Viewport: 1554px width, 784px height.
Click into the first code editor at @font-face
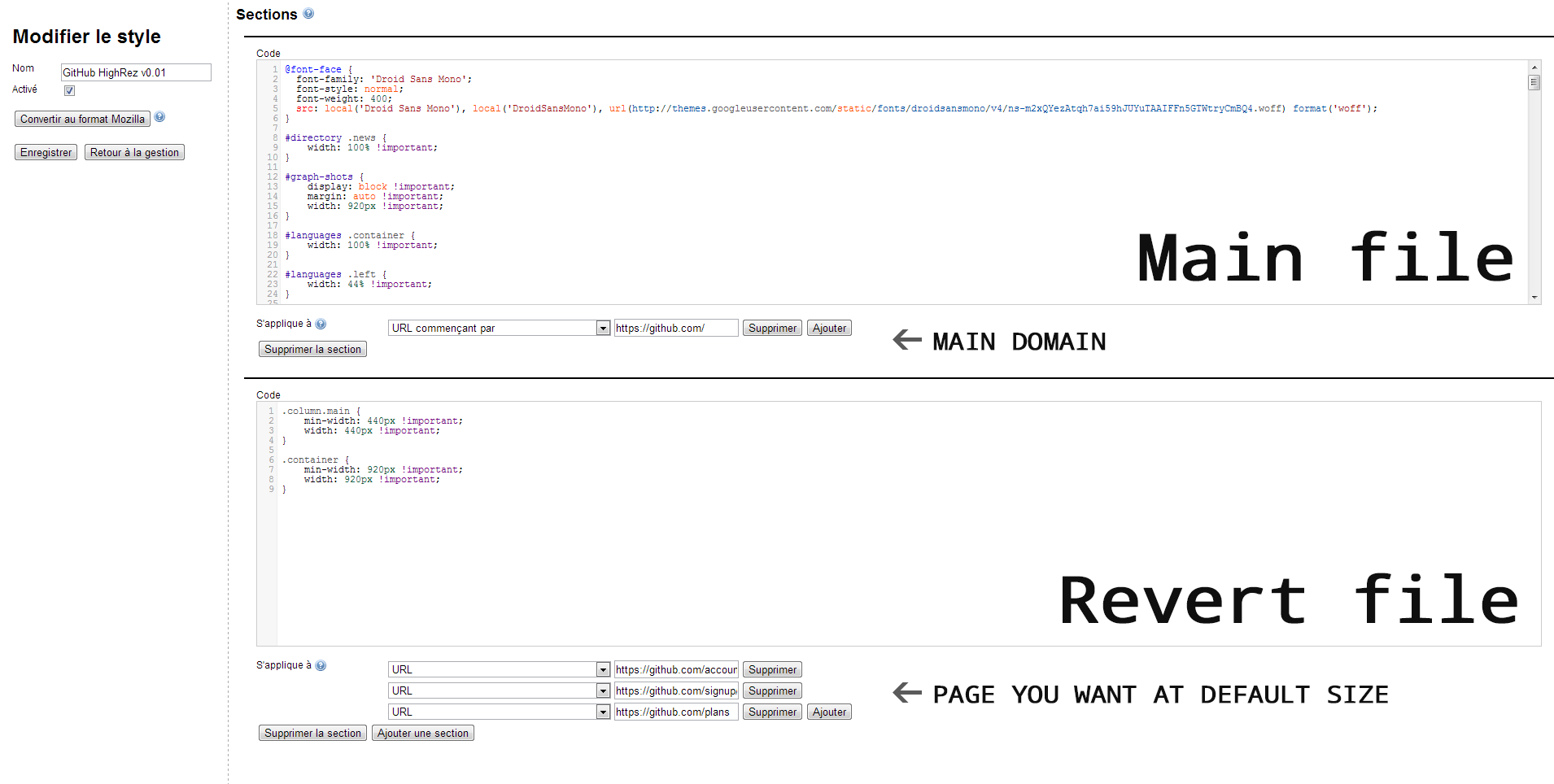318,69
